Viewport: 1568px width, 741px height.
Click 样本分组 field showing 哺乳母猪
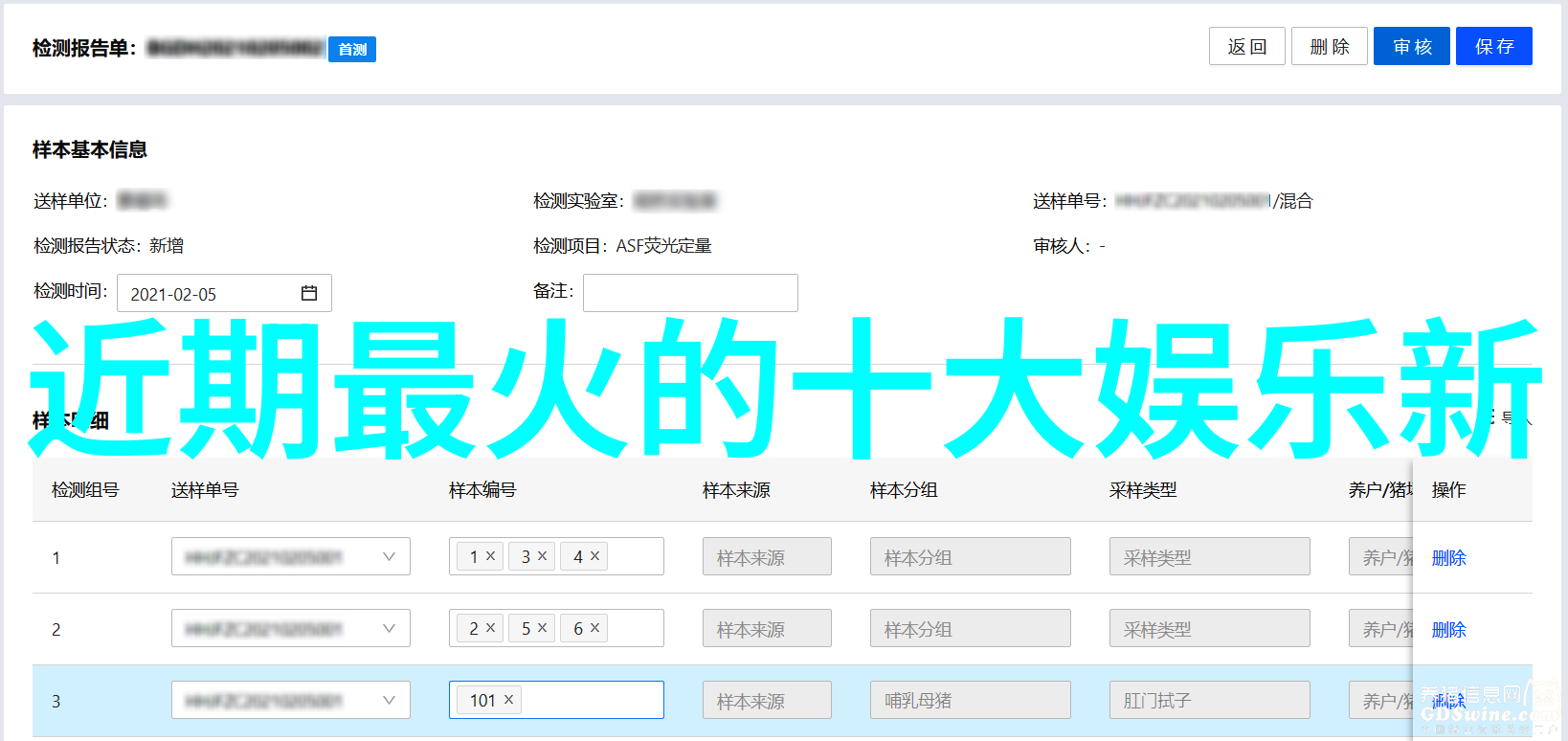tap(971, 700)
